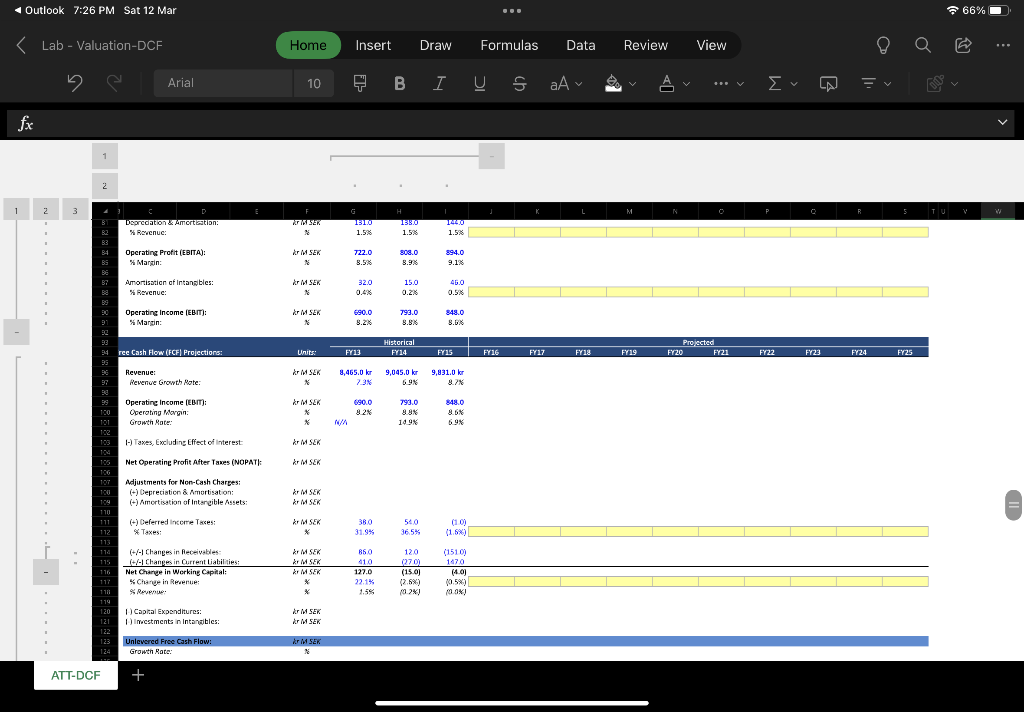Switch to the Insert tab
Image resolution: width=1024 pixels, height=712 pixels.
(x=373, y=45)
